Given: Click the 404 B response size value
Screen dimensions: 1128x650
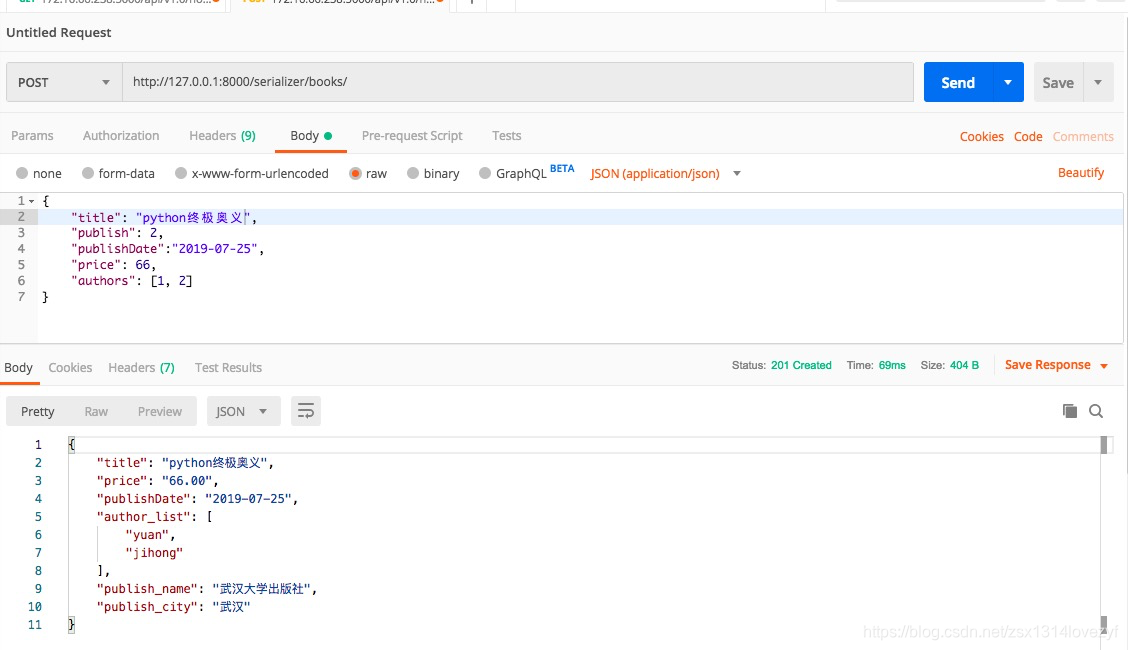Looking at the screenshot, I should [x=964, y=365].
